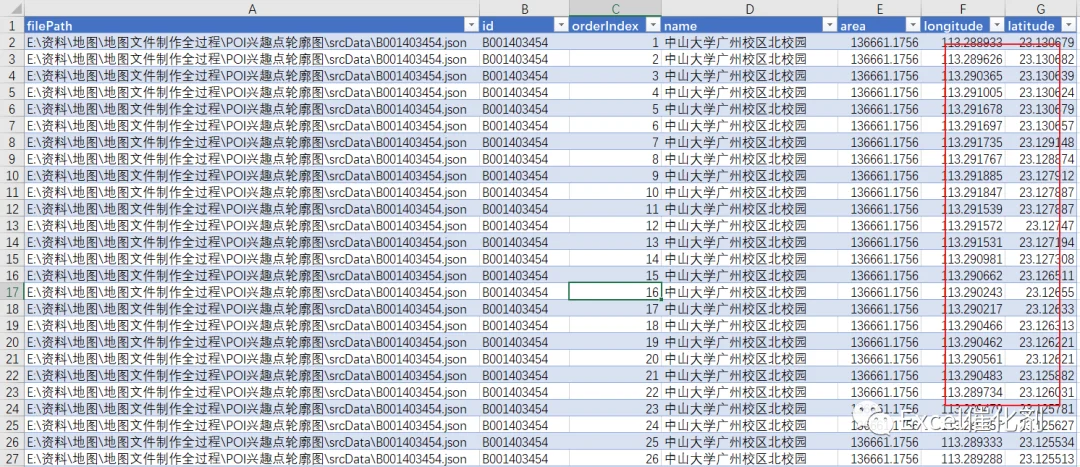Select latitude cell 23.12655
This screenshot has width=1080, height=467.
[x=1041, y=292]
